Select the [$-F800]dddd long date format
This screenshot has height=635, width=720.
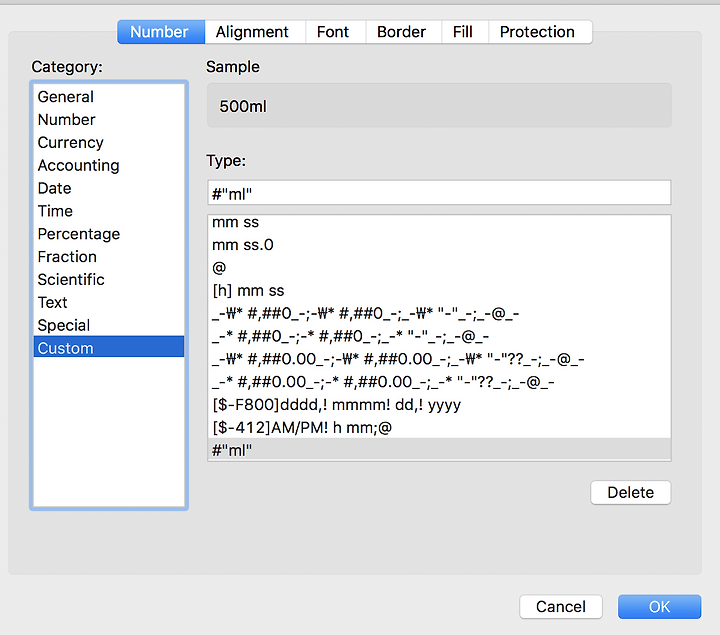pyautogui.click(x=439, y=405)
